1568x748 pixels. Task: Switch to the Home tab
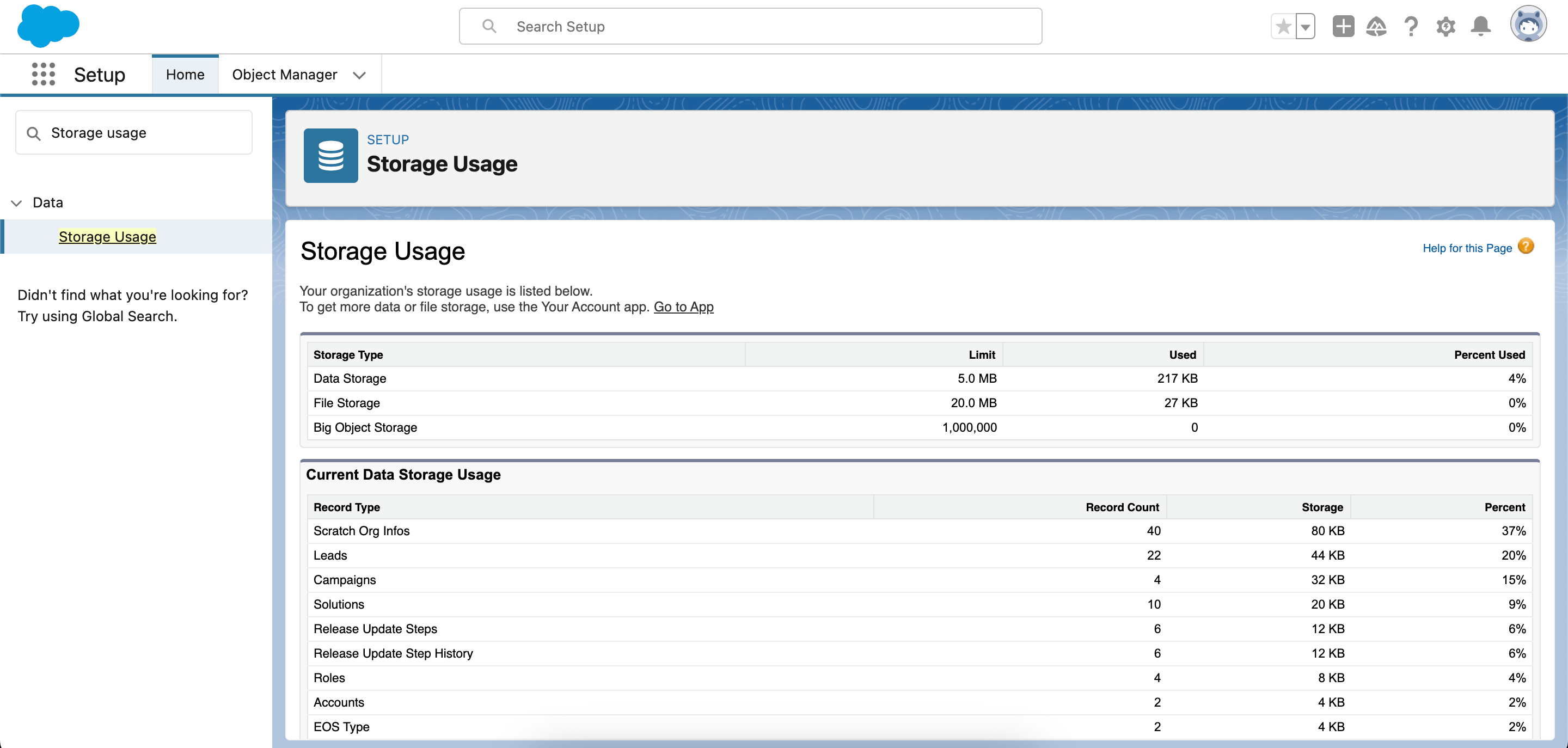185,74
